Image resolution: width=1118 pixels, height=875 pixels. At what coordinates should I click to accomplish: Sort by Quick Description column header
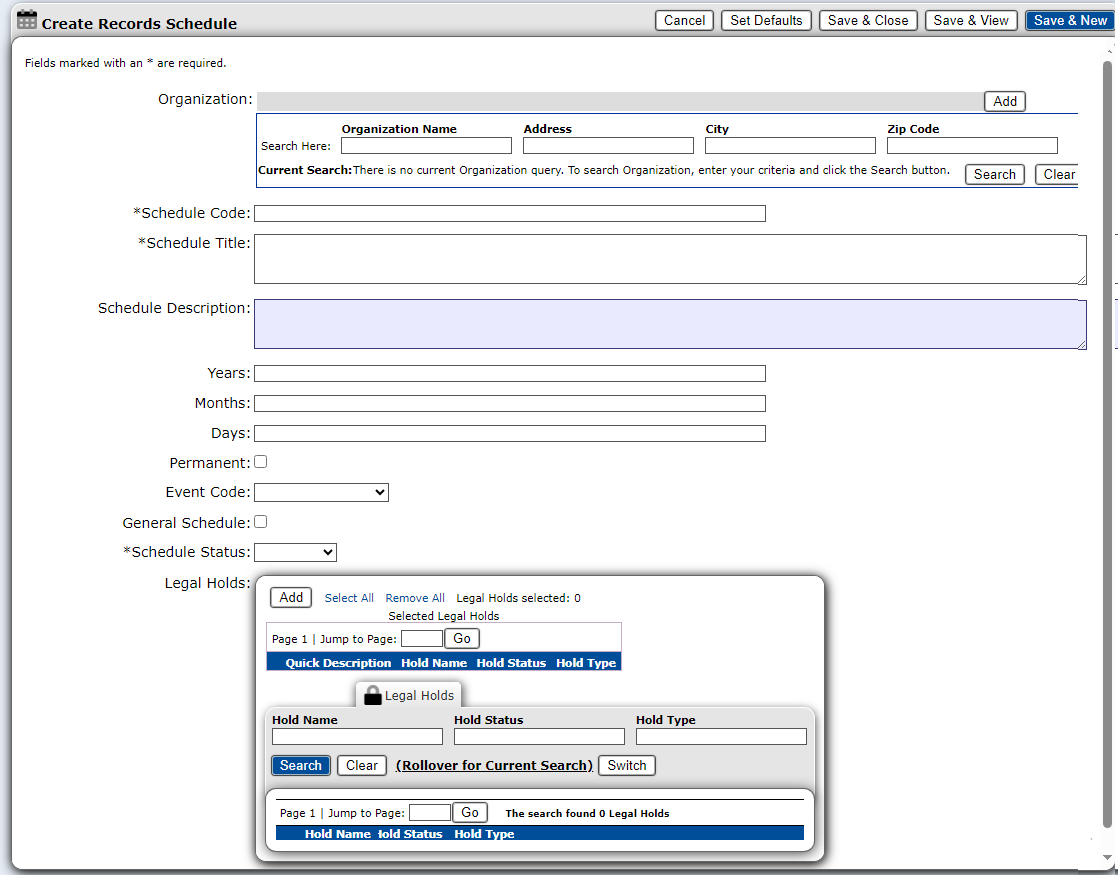click(338, 663)
